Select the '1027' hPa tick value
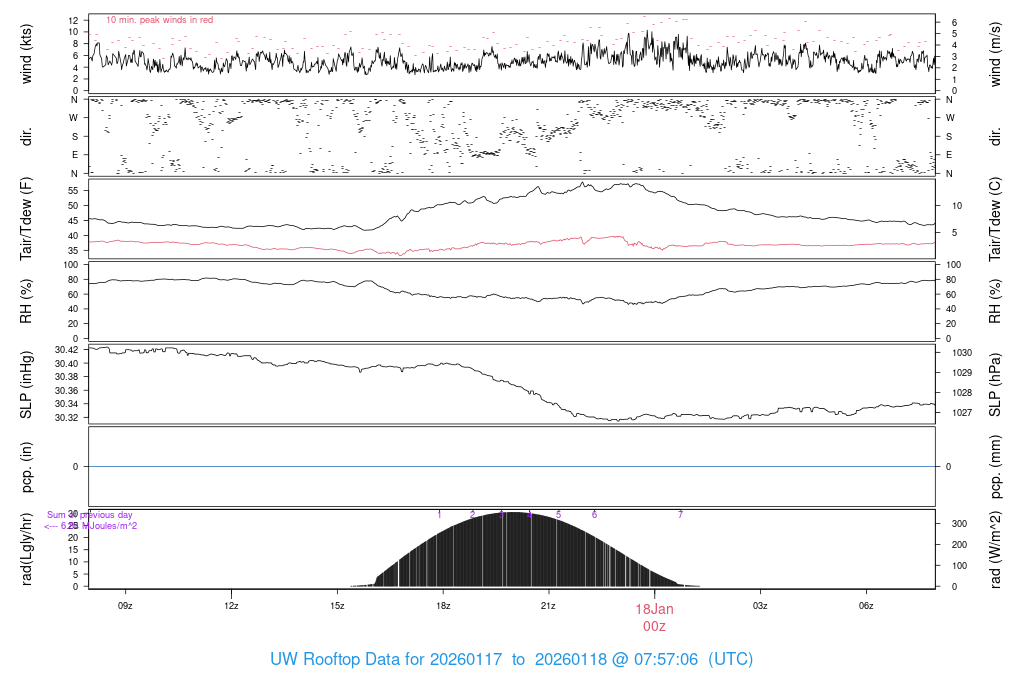This screenshot has height=700, width=1024. tap(962, 413)
